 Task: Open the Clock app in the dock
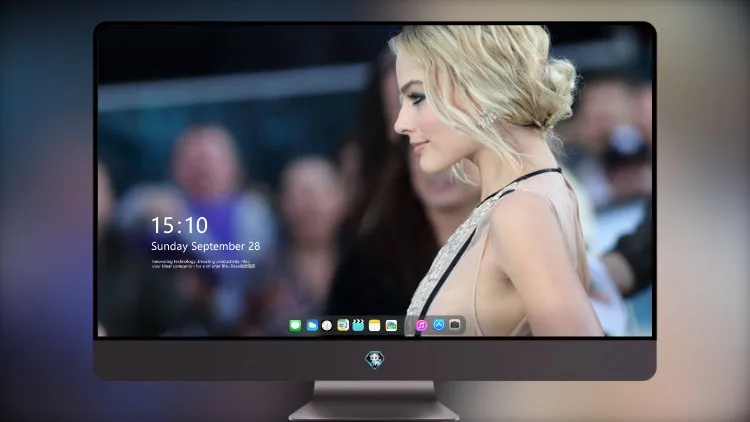[327, 325]
